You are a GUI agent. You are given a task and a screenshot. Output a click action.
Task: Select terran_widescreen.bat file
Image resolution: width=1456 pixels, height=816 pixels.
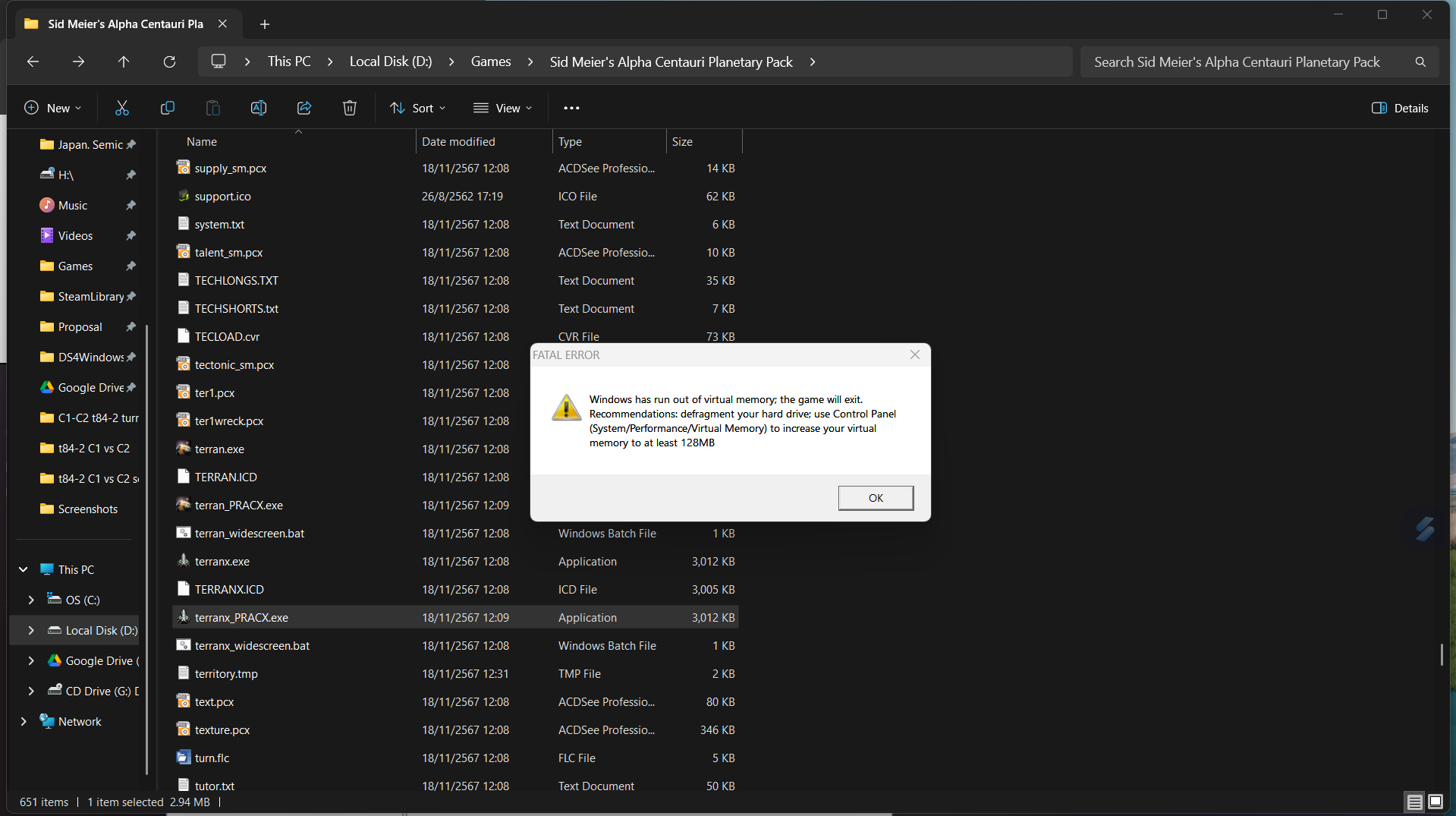click(x=455, y=533)
